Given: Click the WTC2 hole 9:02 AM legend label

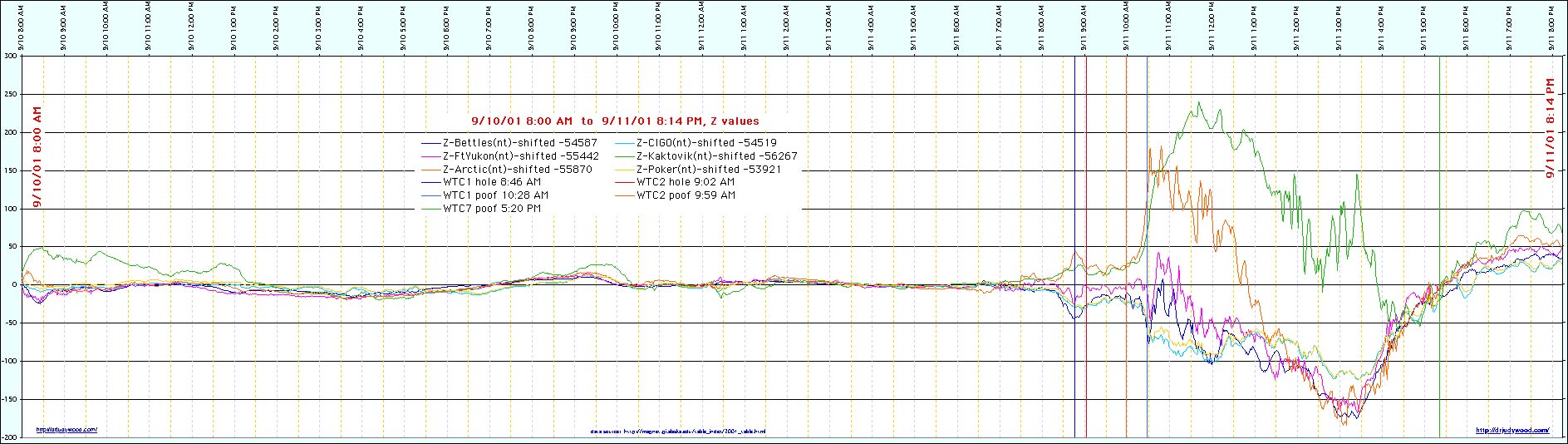Looking at the screenshot, I should [686, 182].
